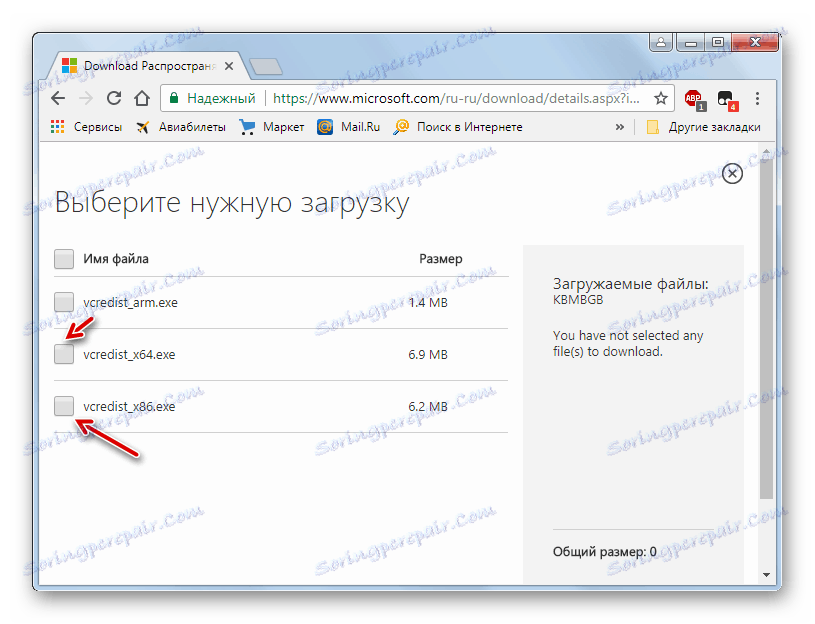Viewport: 815px width, 624px height.
Task: Open the Маркет bookmark
Action: point(272,127)
